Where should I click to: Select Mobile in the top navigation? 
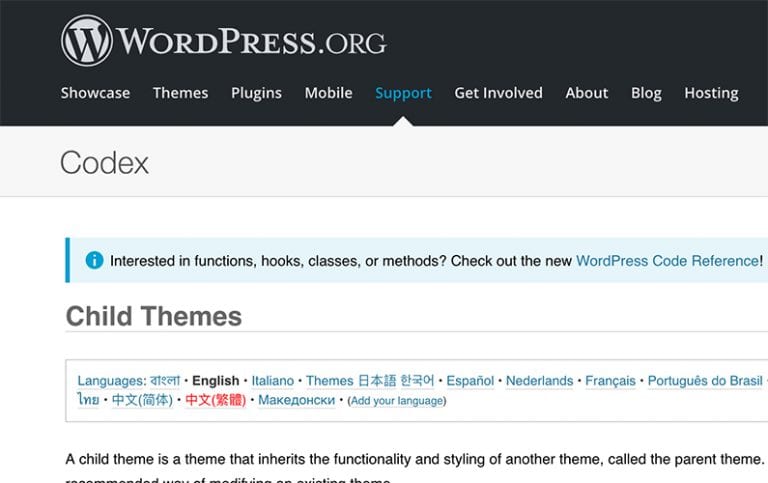(x=328, y=93)
